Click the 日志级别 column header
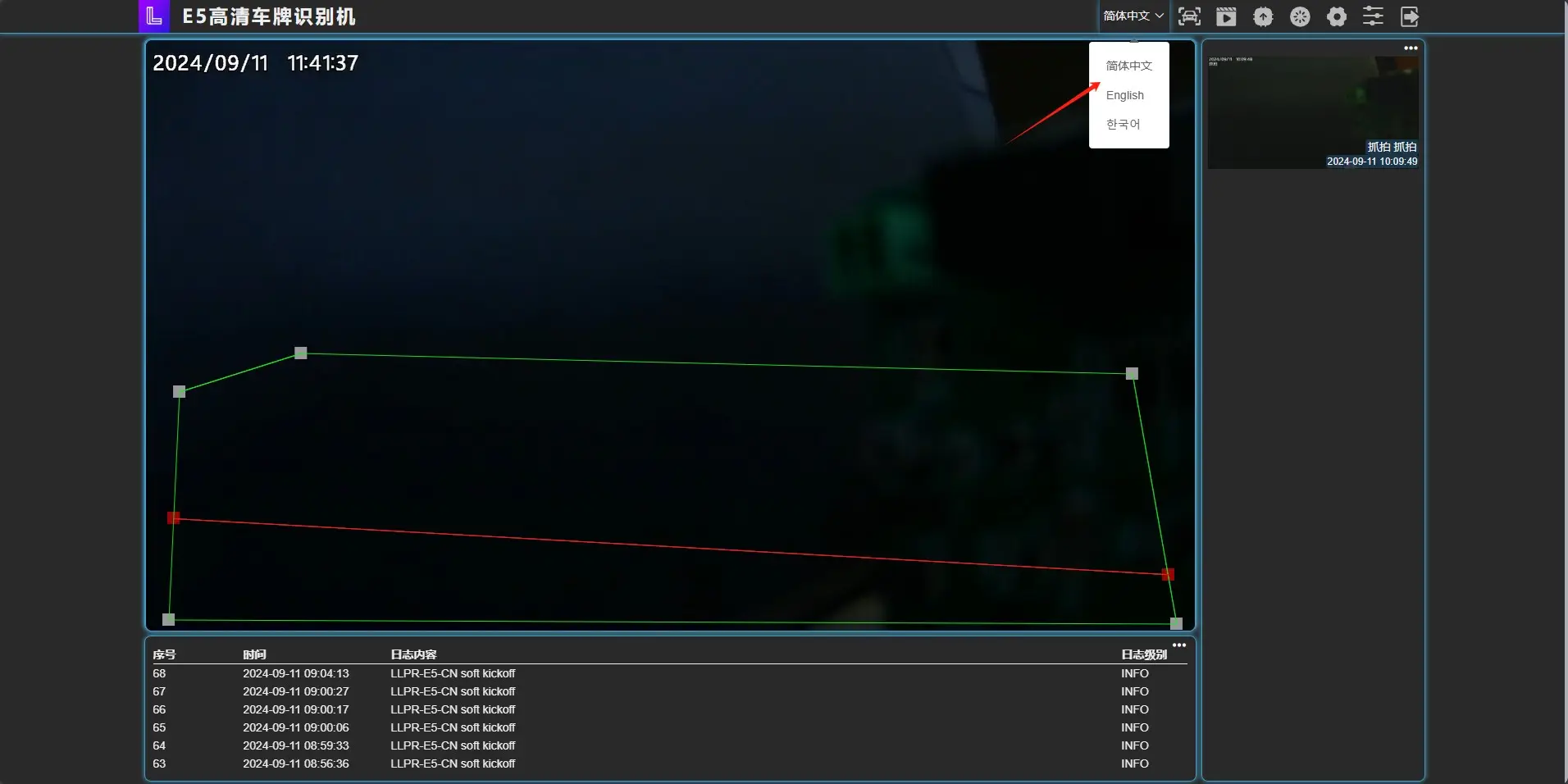This screenshot has height=784, width=1568. click(1143, 654)
